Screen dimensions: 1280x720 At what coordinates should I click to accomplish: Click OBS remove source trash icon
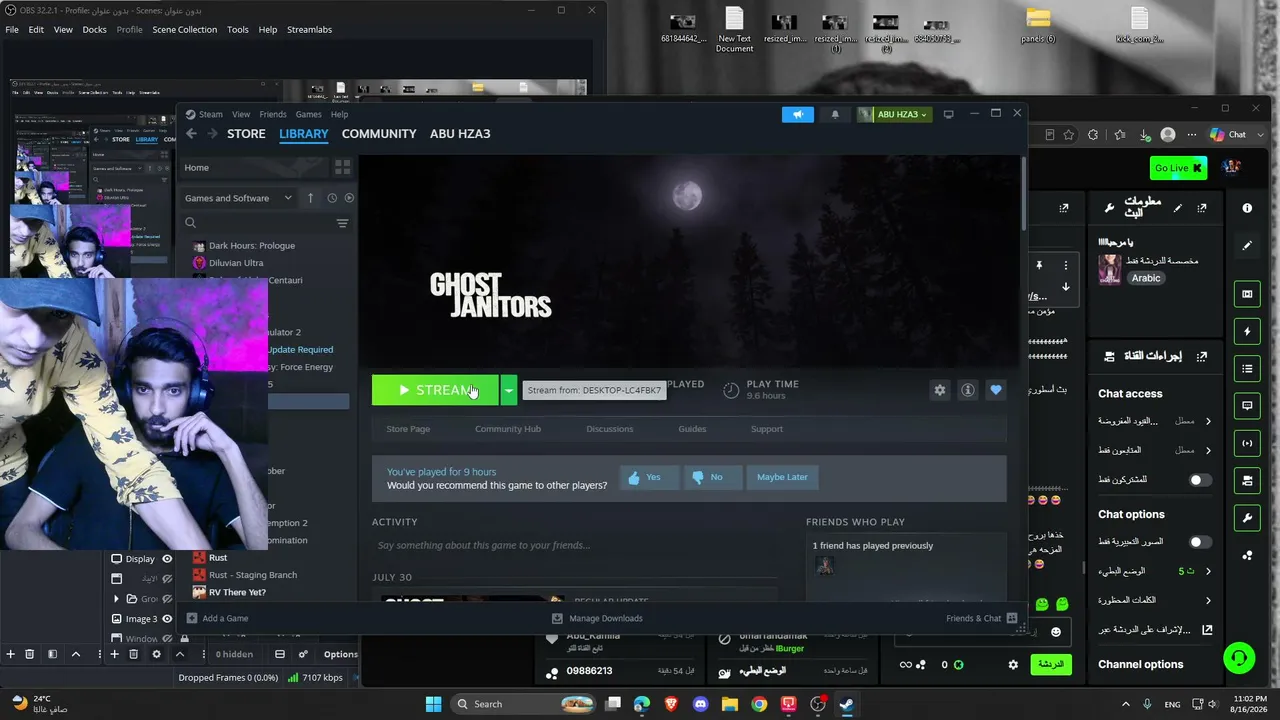[133, 654]
